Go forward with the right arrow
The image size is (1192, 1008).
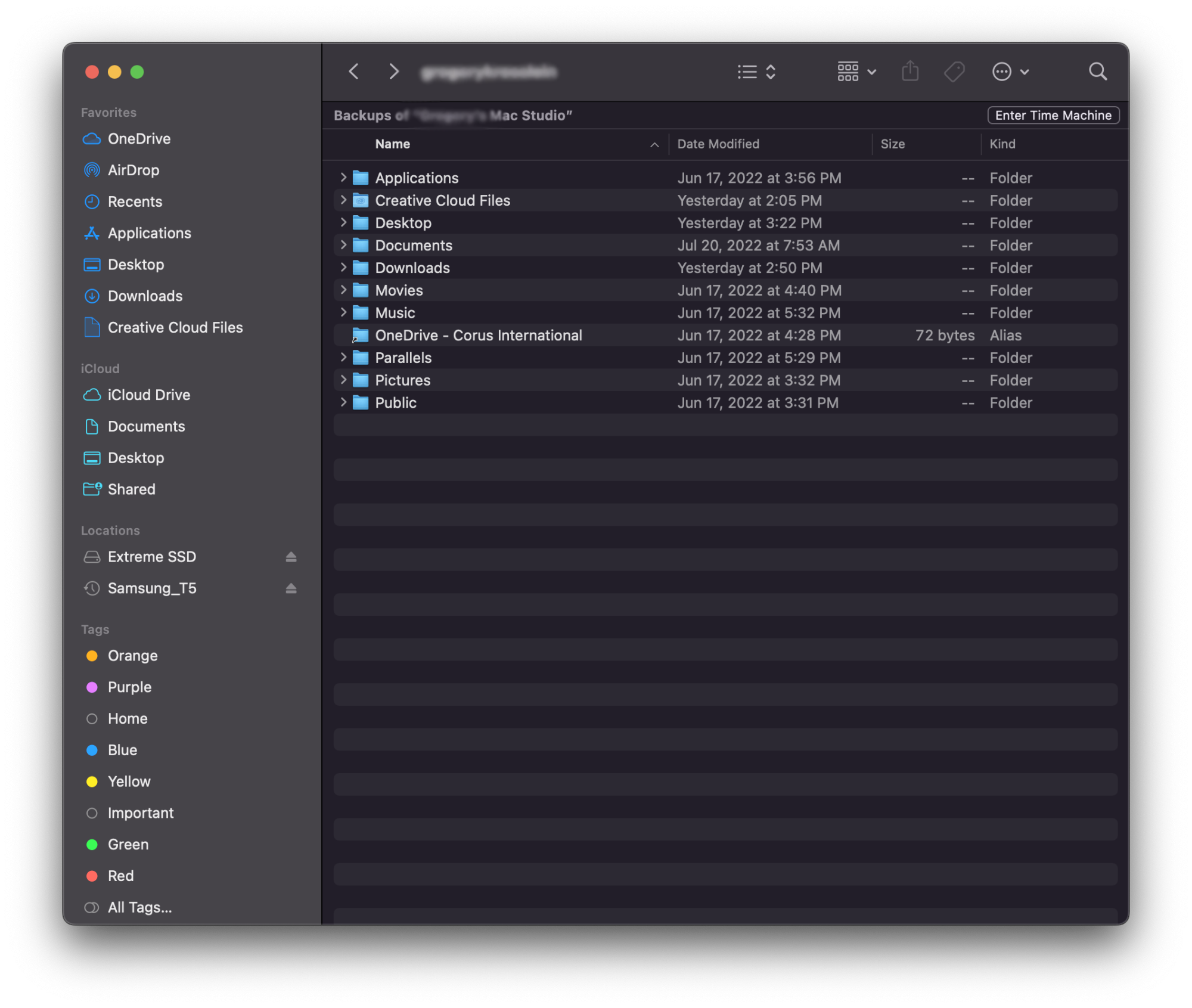tap(393, 72)
